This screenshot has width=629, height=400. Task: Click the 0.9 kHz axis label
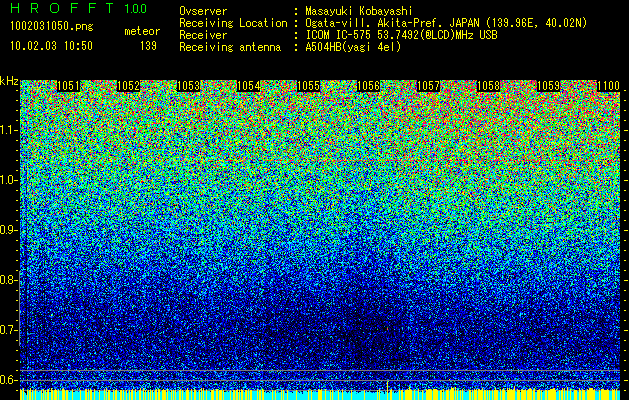tap(8, 230)
